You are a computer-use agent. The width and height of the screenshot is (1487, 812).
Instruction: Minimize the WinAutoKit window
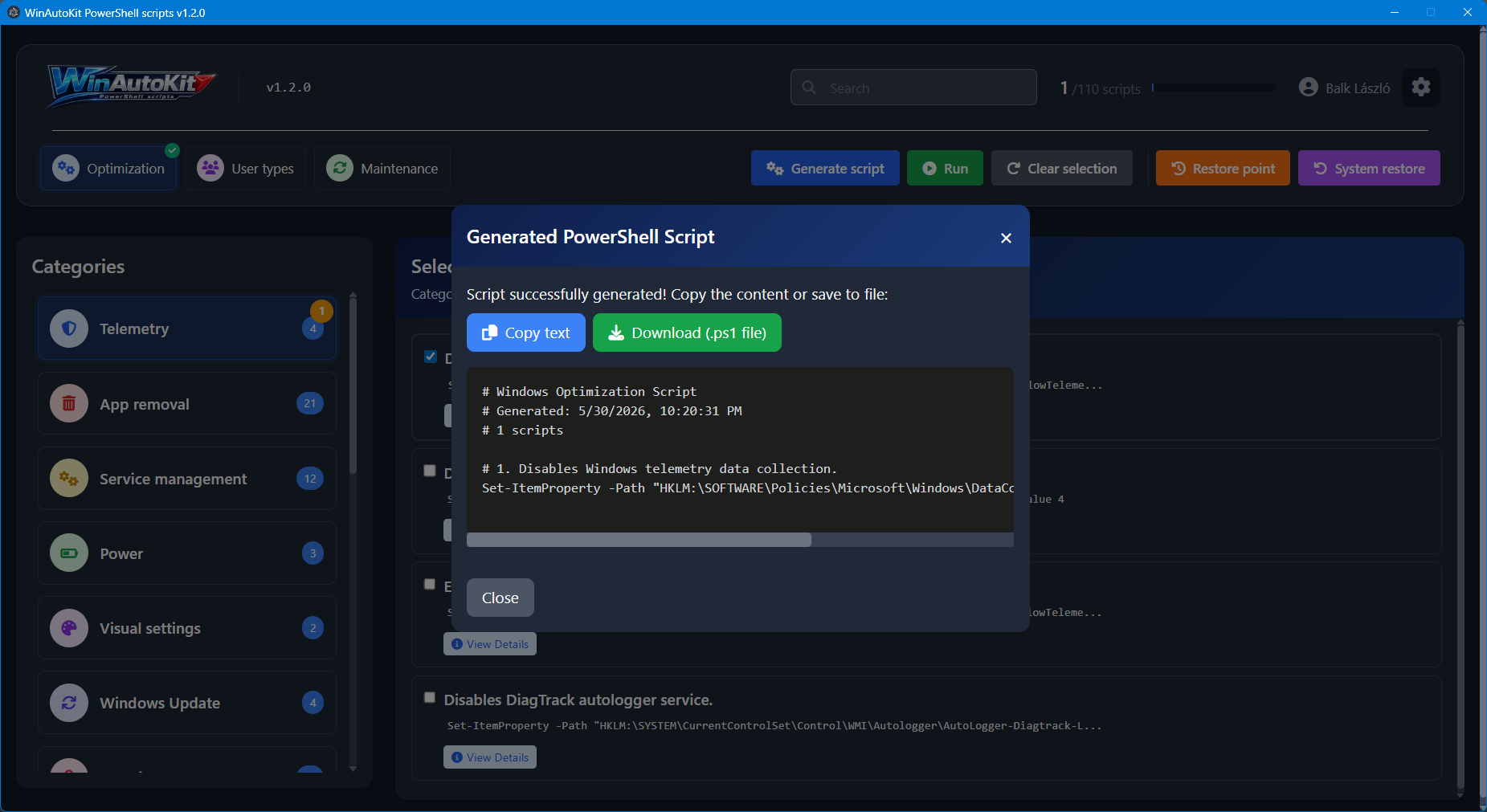tap(1395, 12)
